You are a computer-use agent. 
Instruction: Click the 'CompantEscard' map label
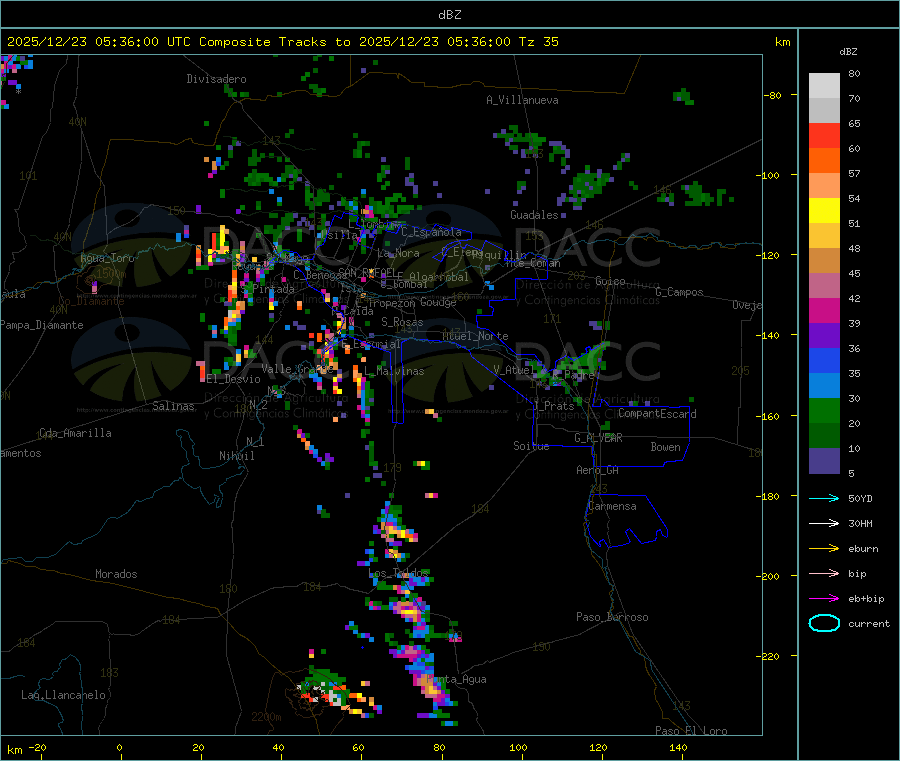pyautogui.click(x=657, y=413)
